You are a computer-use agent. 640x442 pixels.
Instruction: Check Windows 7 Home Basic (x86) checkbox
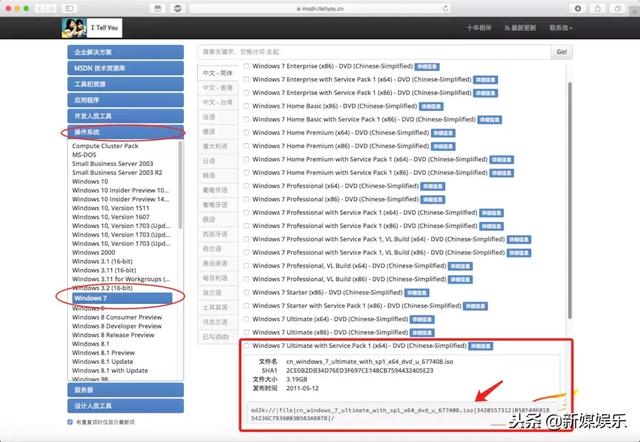[x=246, y=106]
